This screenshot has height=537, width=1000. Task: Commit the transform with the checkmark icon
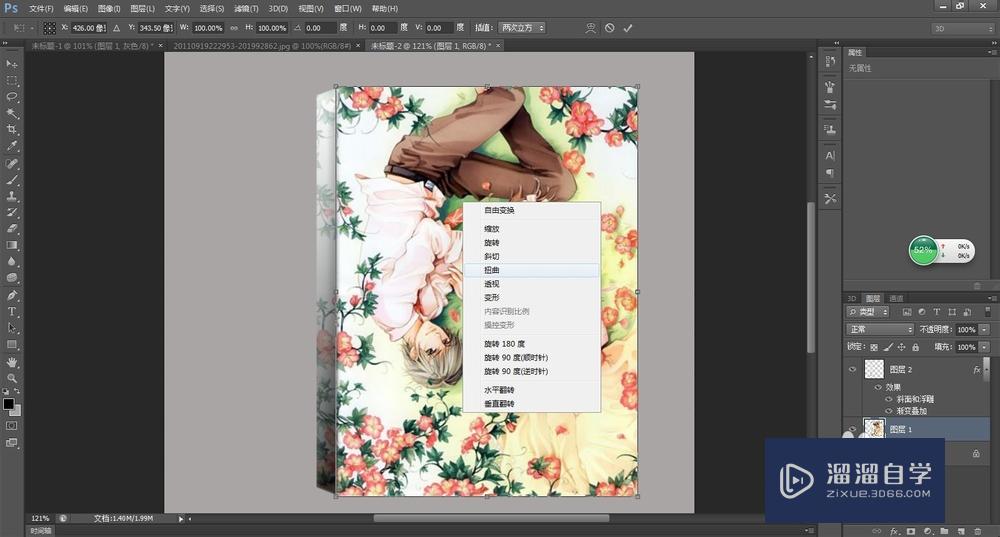pyautogui.click(x=628, y=28)
